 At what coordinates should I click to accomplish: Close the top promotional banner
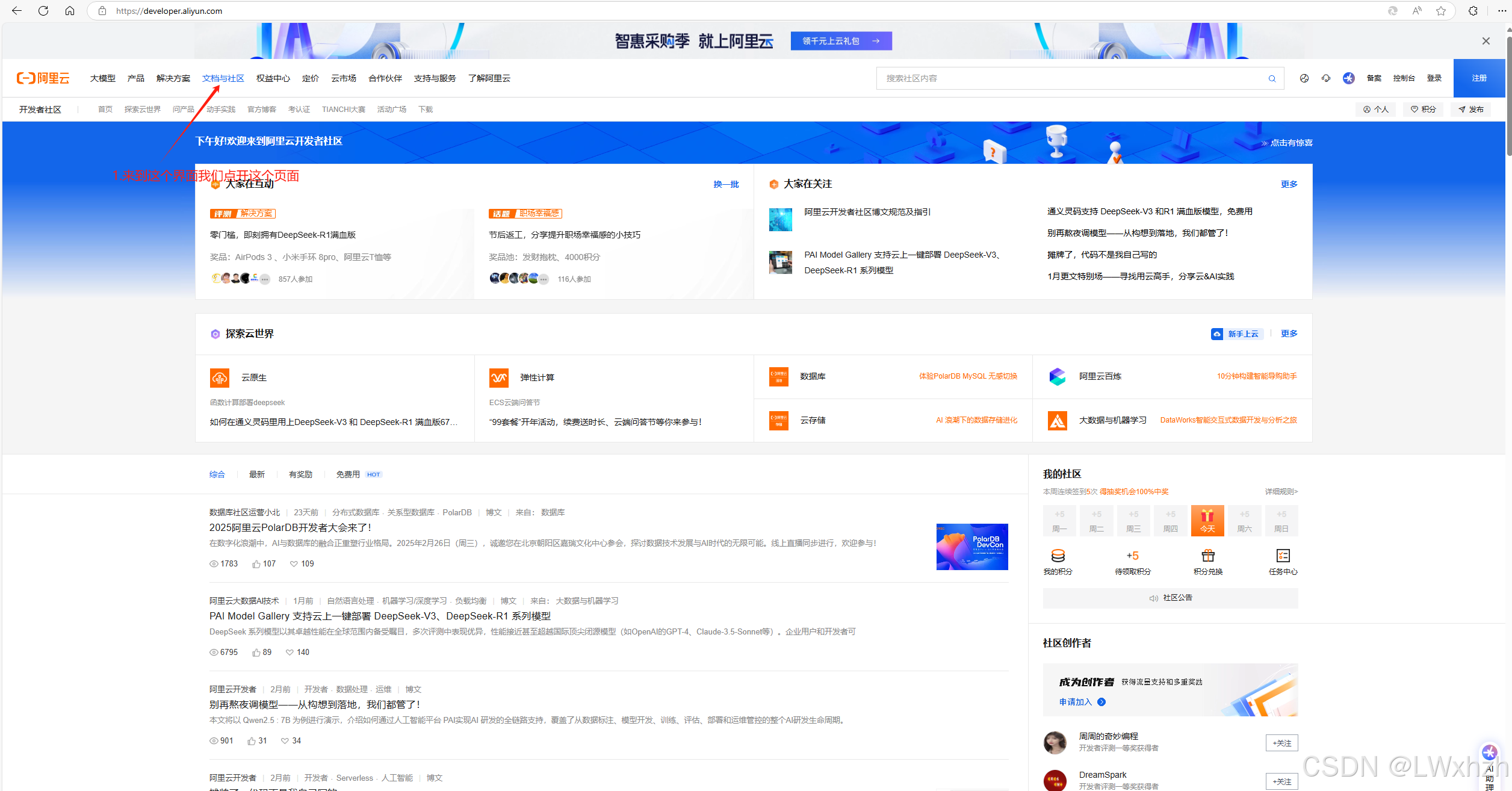(1486, 41)
